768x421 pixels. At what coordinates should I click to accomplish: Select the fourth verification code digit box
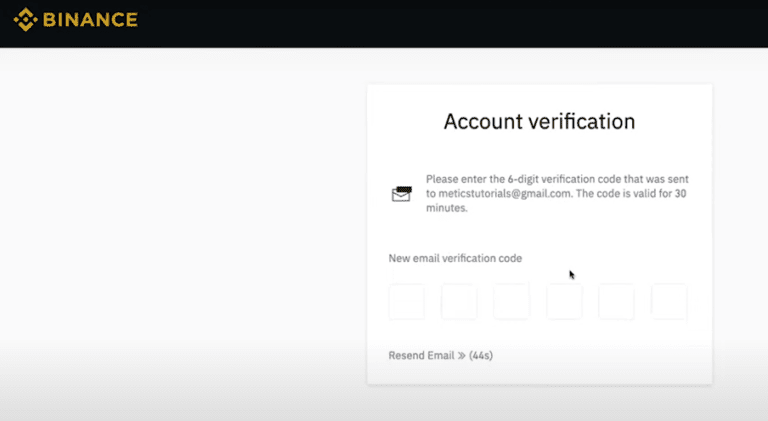(564, 302)
